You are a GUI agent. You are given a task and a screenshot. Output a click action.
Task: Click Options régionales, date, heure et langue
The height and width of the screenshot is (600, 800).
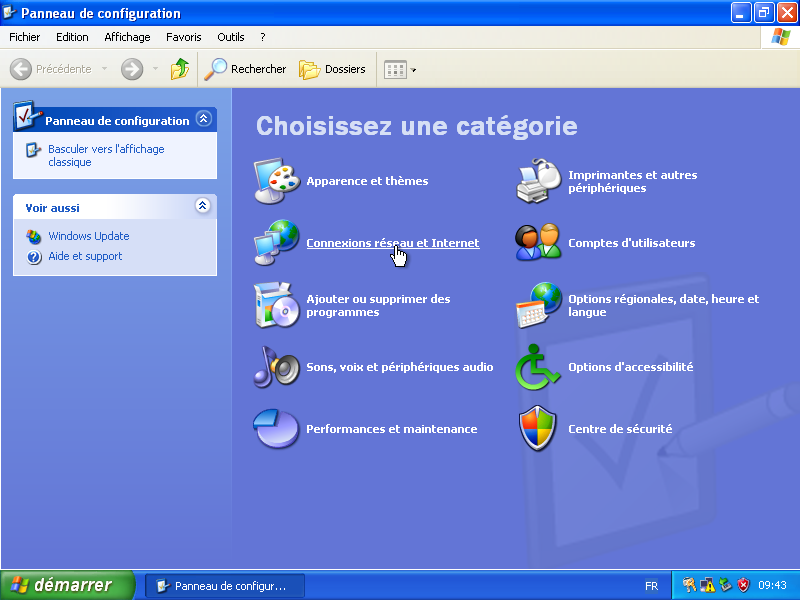tap(663, 306)
